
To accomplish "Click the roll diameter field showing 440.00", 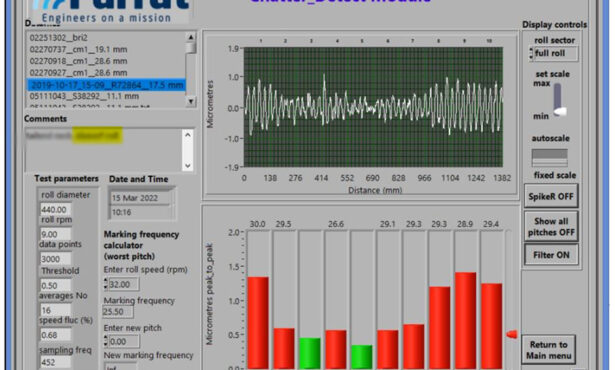I will click(x=56, y=210).
